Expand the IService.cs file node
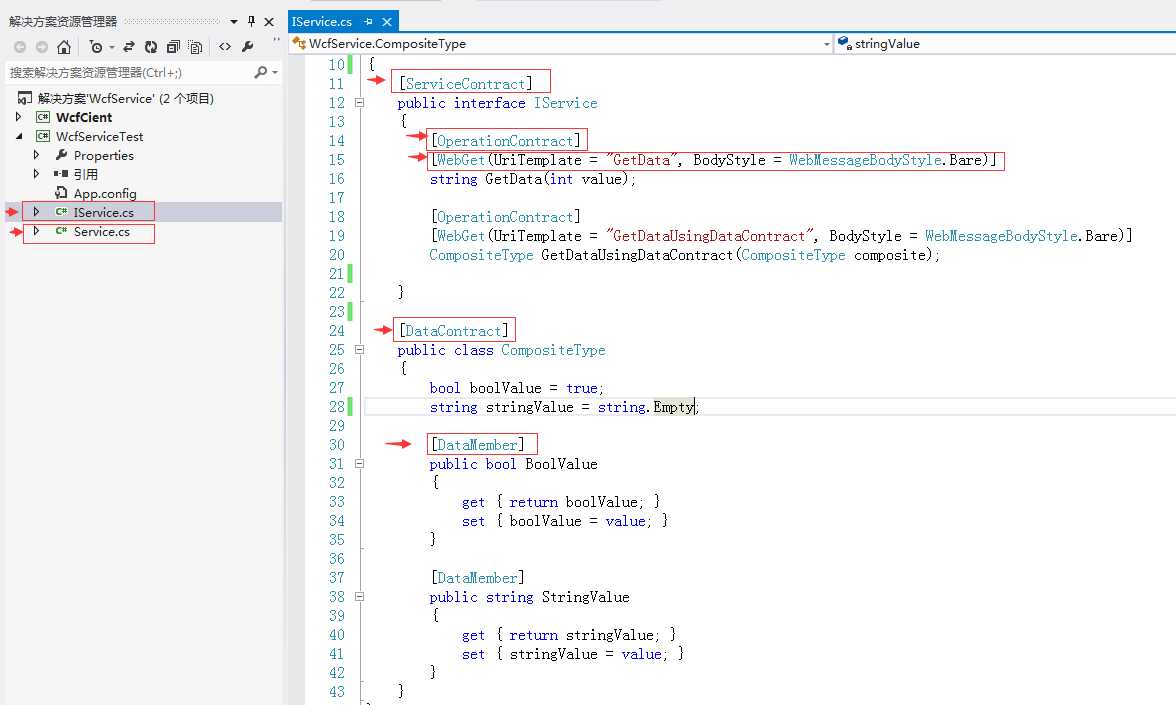Viewport: 1176px width, 705px height. point(36,212)
